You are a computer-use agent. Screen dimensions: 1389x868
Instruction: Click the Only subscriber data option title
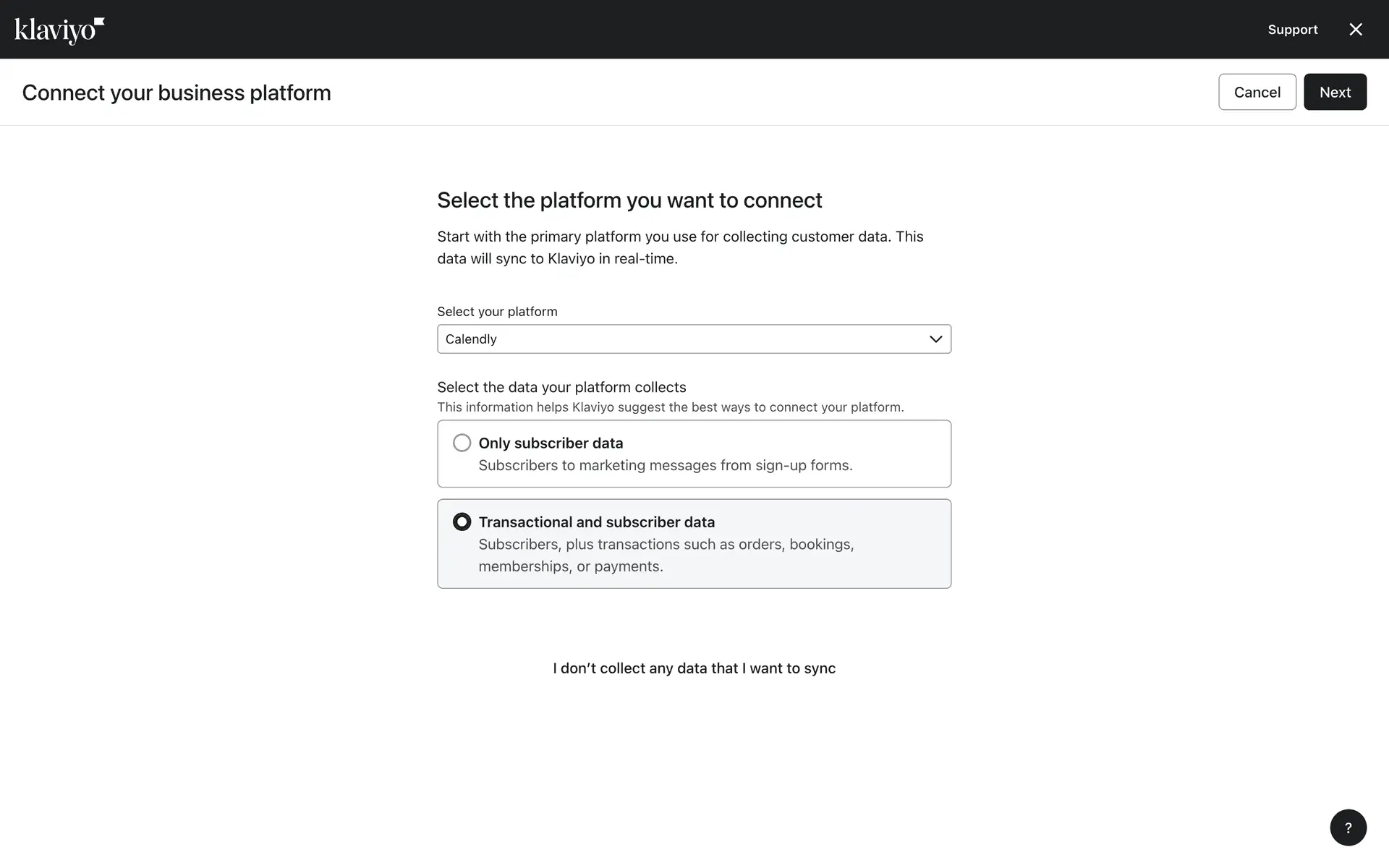click(551, 443)
